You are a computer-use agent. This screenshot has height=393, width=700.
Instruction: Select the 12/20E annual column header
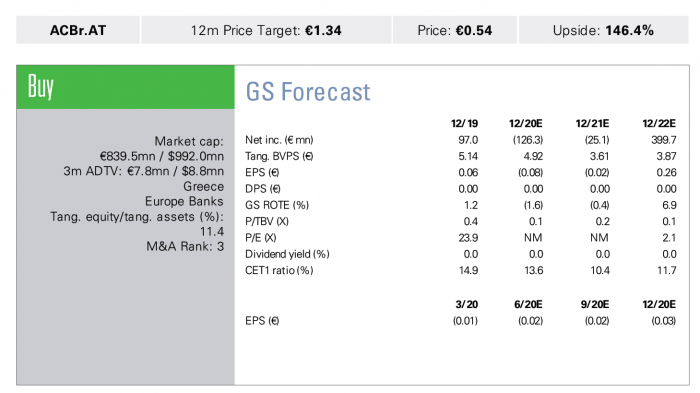point(525,123)
